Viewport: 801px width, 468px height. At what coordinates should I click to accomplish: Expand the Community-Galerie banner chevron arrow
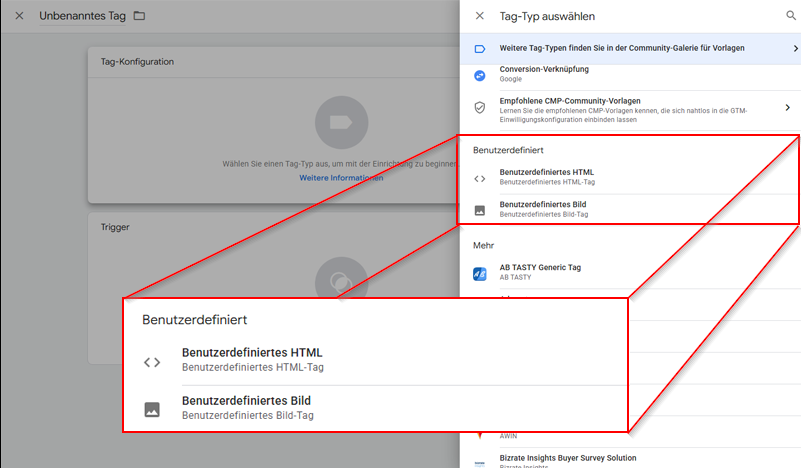[x=795, y=48]
